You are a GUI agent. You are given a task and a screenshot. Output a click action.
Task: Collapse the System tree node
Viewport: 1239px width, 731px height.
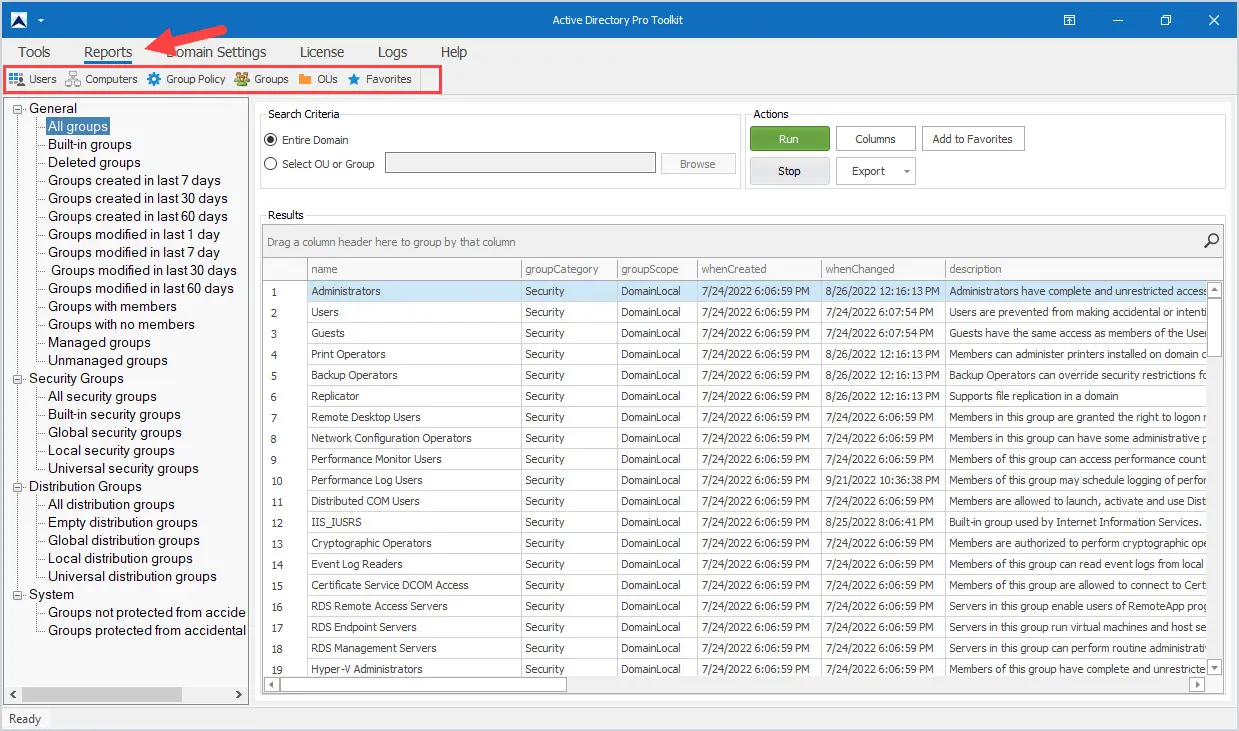(18, 595)
